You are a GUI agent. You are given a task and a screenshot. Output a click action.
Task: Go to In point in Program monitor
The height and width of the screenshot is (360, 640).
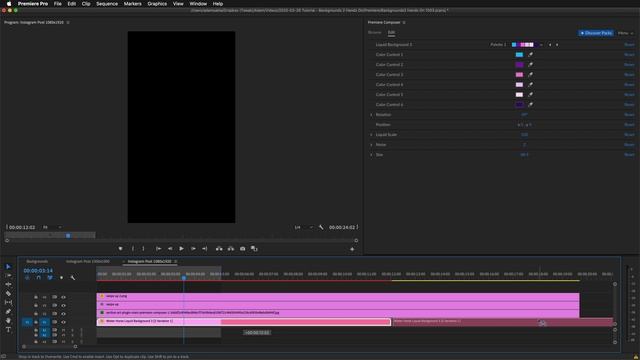pos(158,249)
